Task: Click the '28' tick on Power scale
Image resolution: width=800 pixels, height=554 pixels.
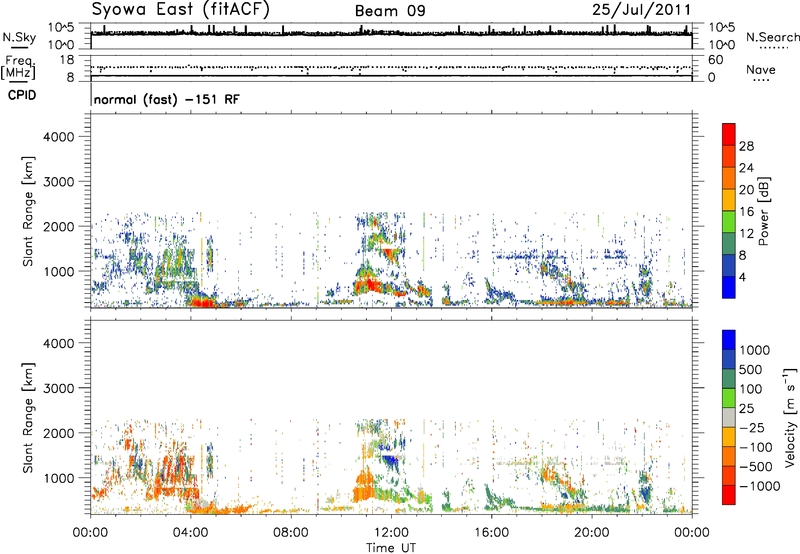Action: [x=746, y=146]
